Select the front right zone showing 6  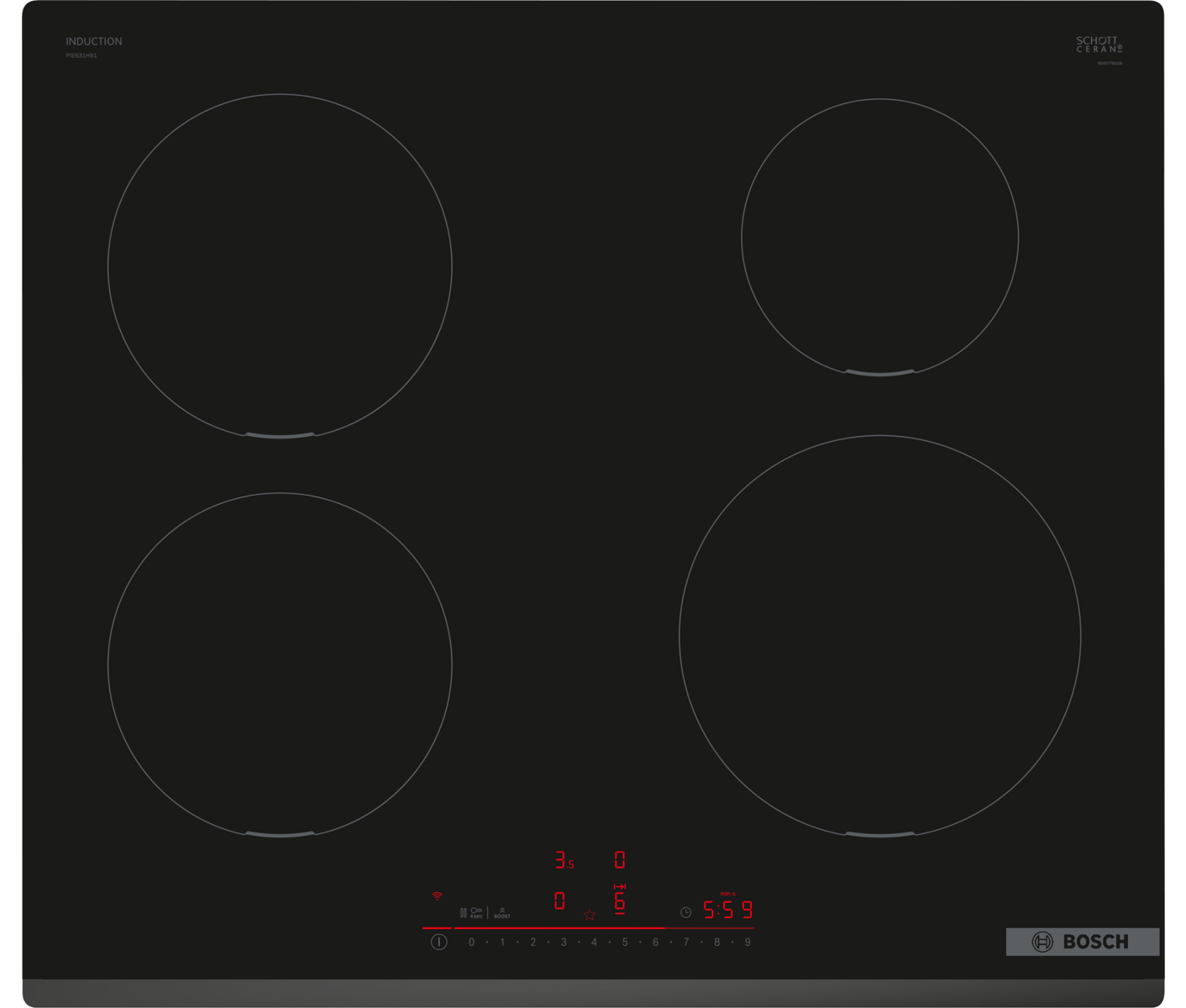click(620, 902)
